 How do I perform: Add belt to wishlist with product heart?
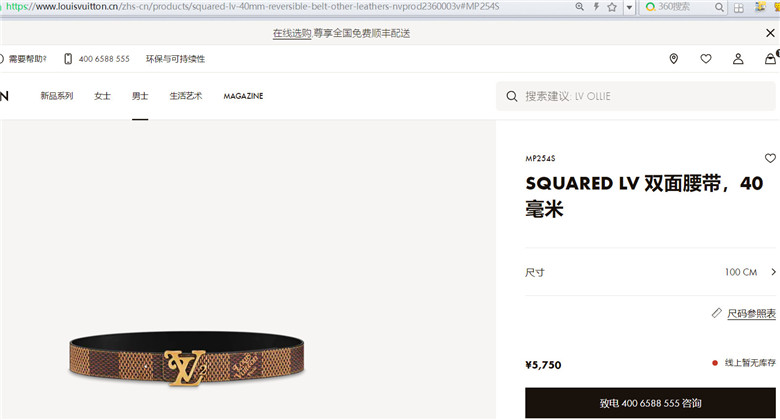tap(770, 158)
